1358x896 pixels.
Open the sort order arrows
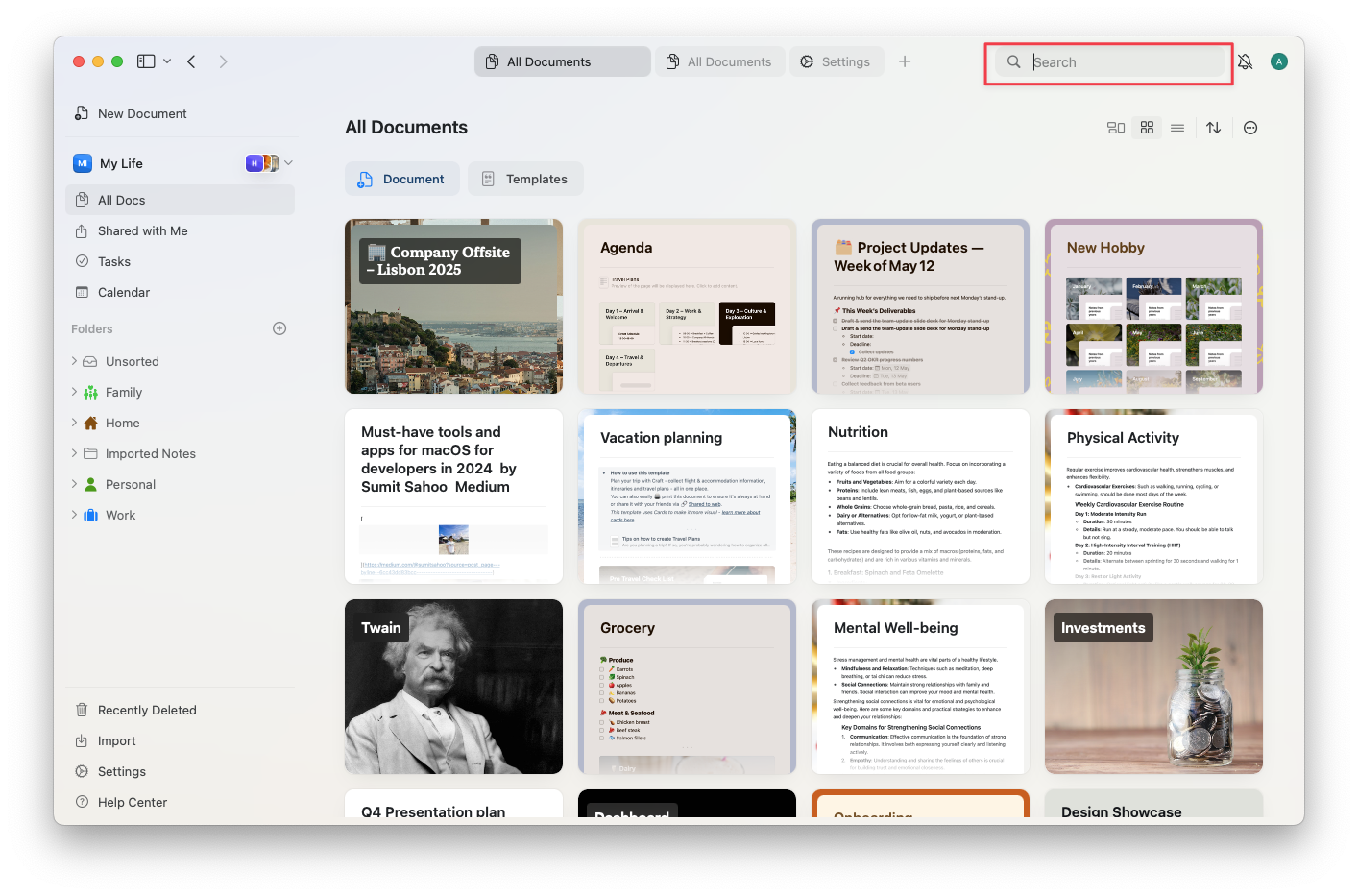click(1214, 128)
